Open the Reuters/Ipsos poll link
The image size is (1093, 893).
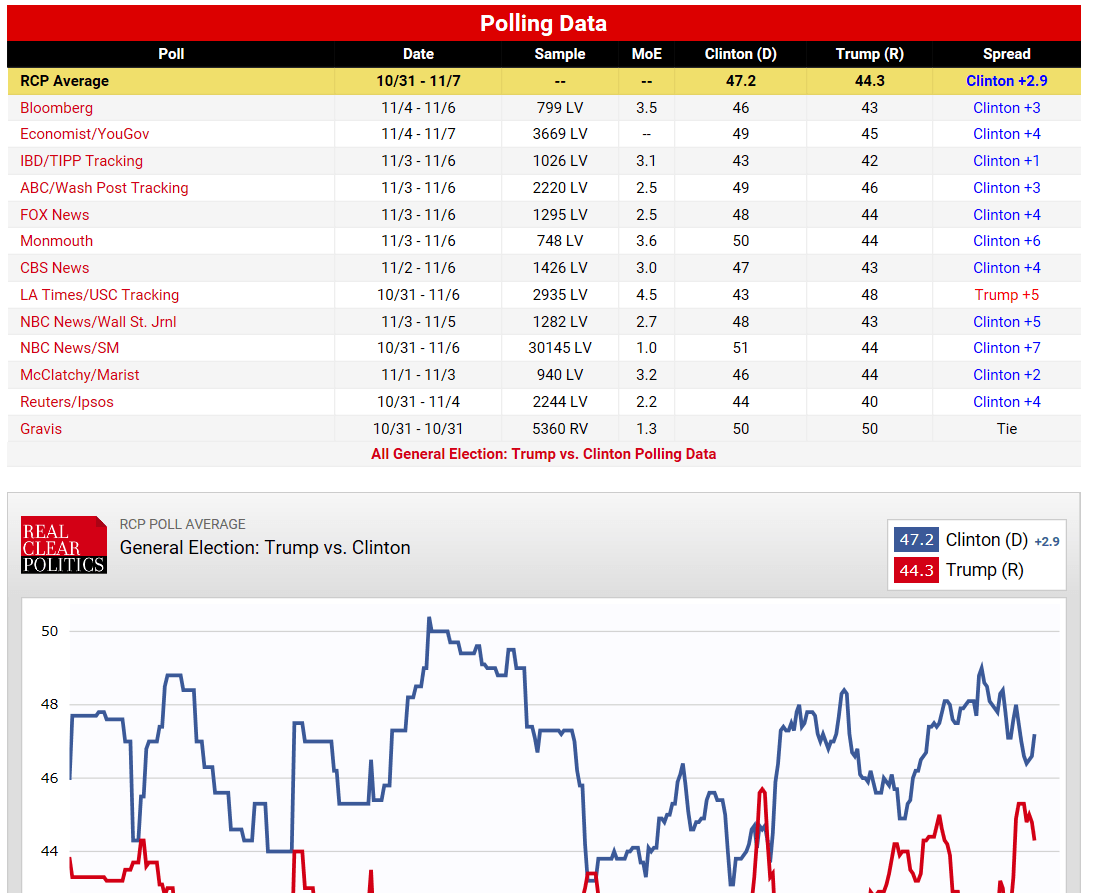click(x=67, y=402)
